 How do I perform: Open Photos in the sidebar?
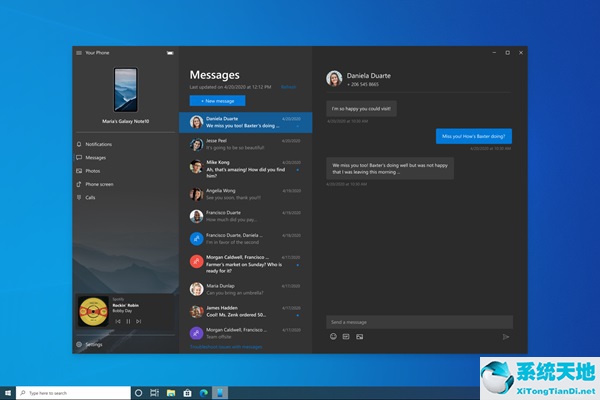pyautogui.click(x=93, y=171)
